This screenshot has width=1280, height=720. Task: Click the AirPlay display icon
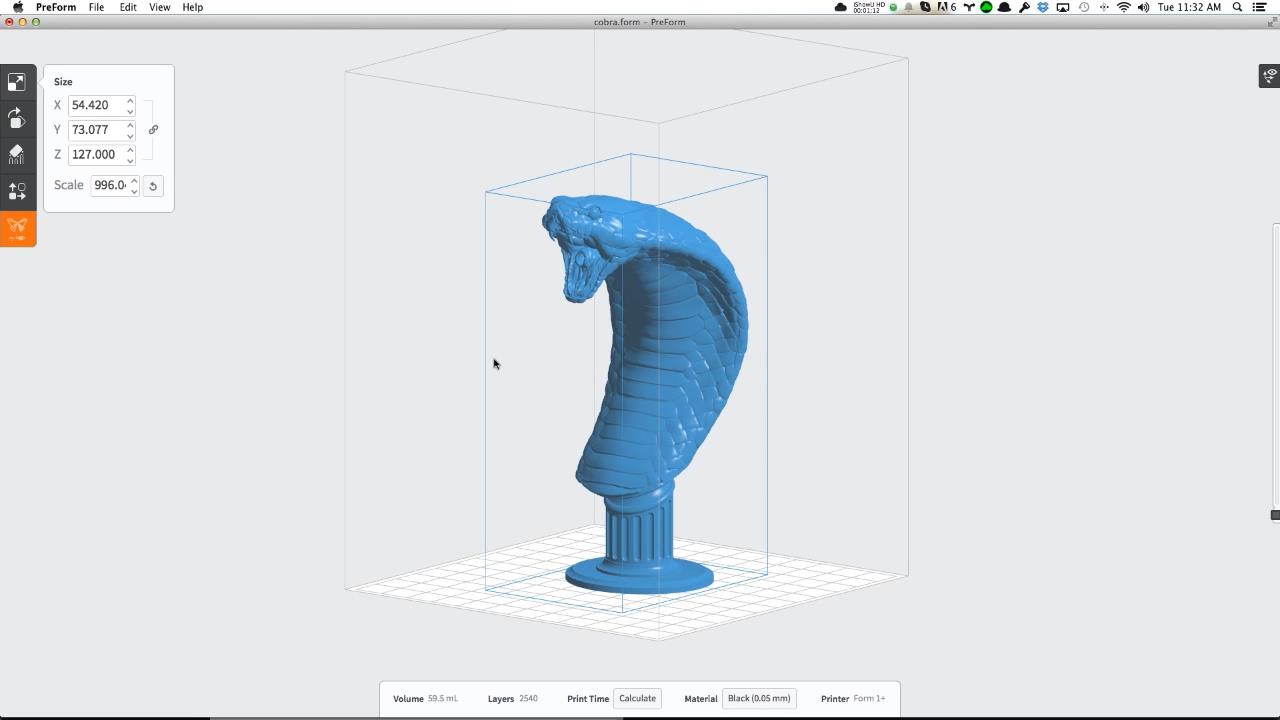click(x=1063, y=7)
